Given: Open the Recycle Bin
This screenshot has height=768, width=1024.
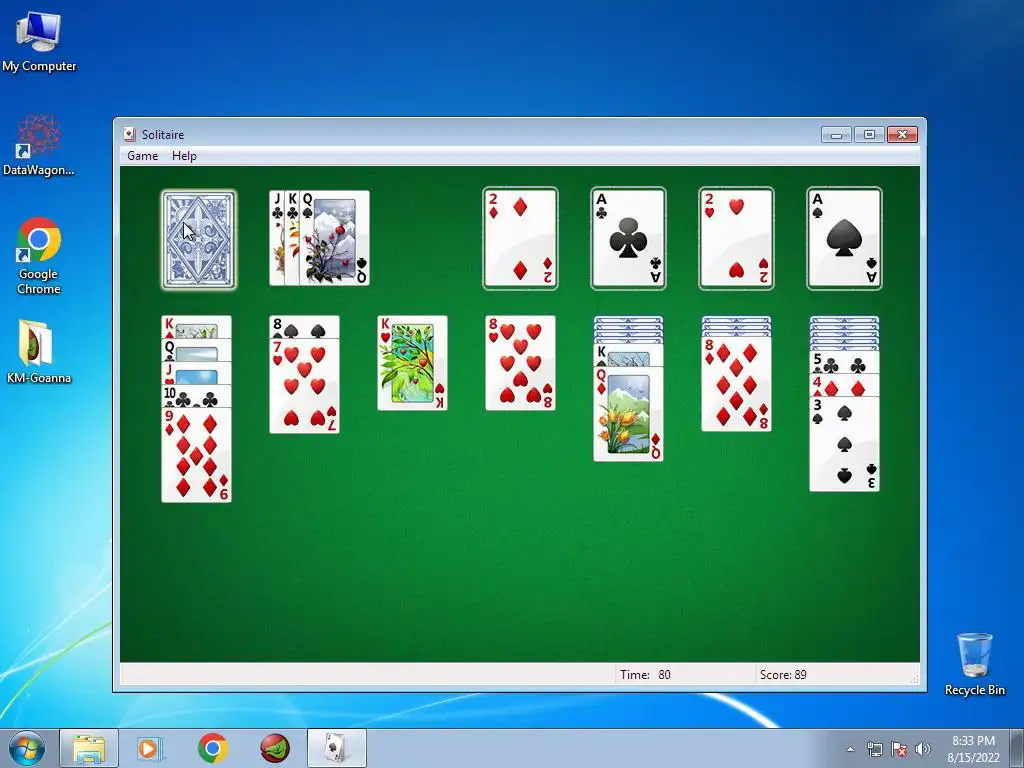Looking at the screenshot, I should (974, 664).
